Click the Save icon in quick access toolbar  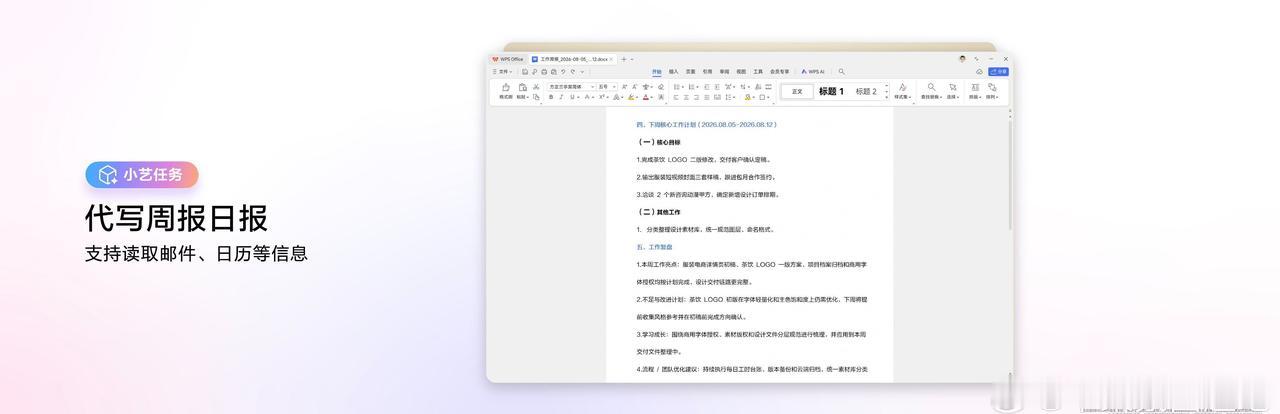[x=525, y=72]
